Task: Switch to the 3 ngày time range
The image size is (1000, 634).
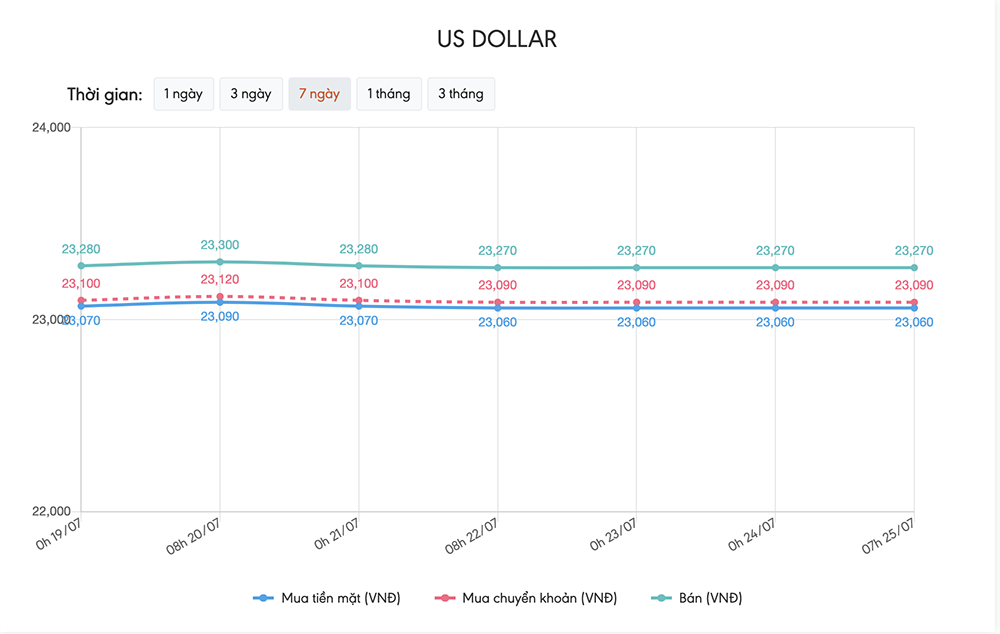Action: (251, 94)
